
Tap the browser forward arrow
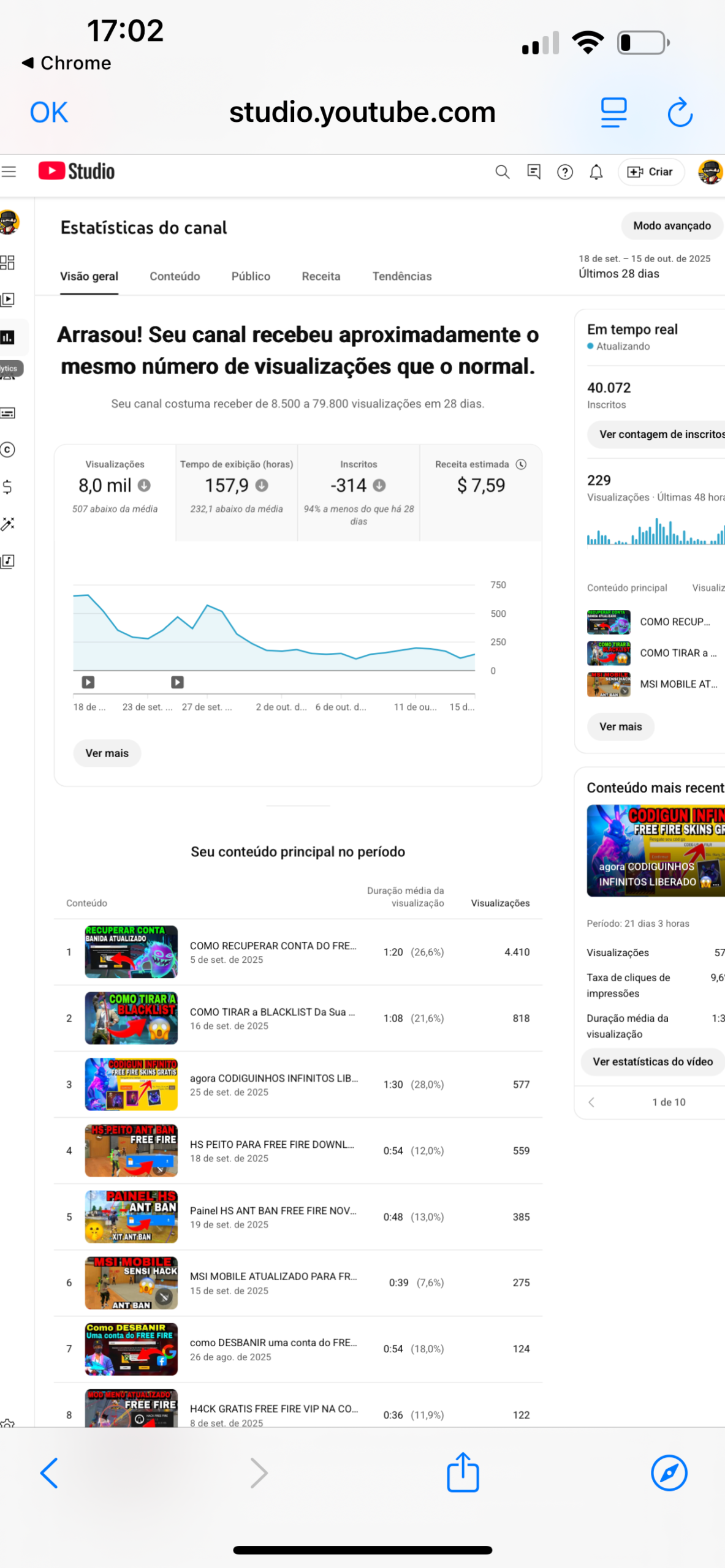[x=259, y=1472]
